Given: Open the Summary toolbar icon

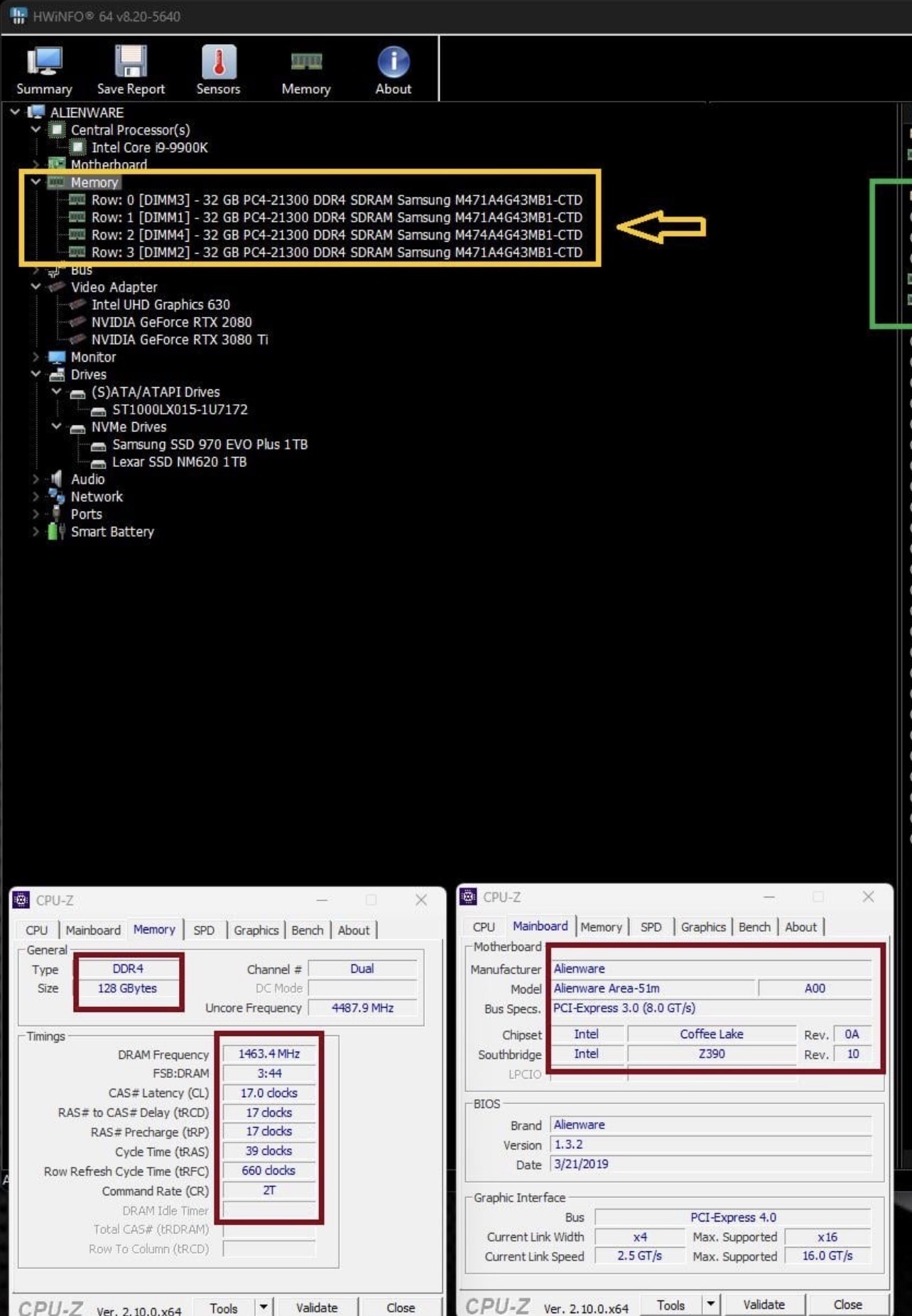Looking at the screenshot, I should click(44, 70).
